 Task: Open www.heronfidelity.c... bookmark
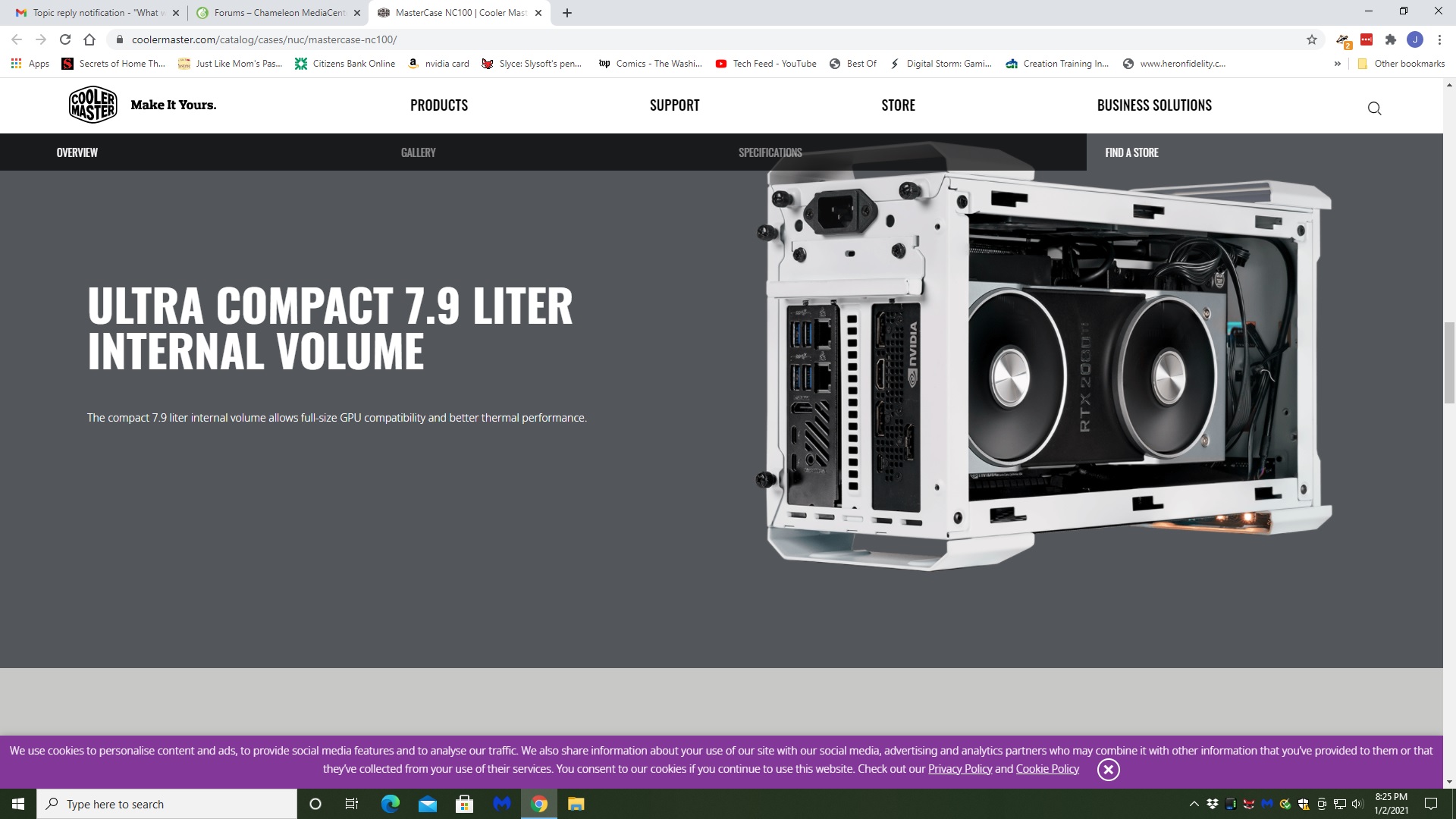[x=1174, y=64]
